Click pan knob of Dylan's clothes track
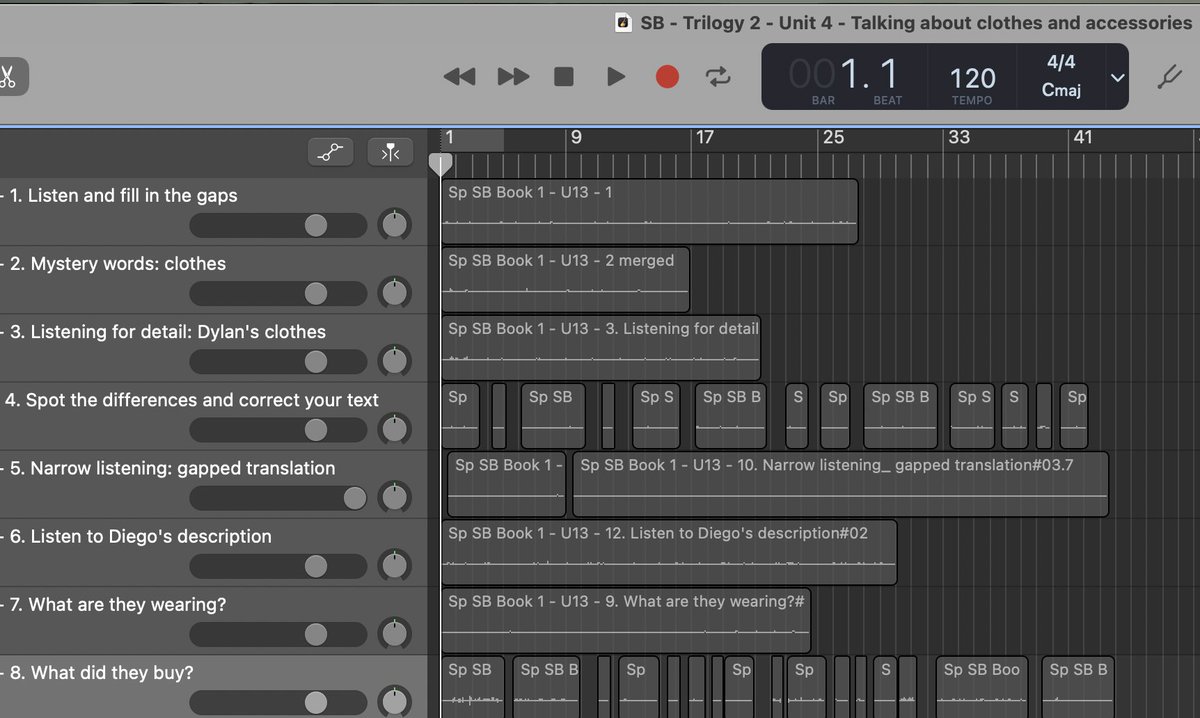 click(x=395, y=361)
